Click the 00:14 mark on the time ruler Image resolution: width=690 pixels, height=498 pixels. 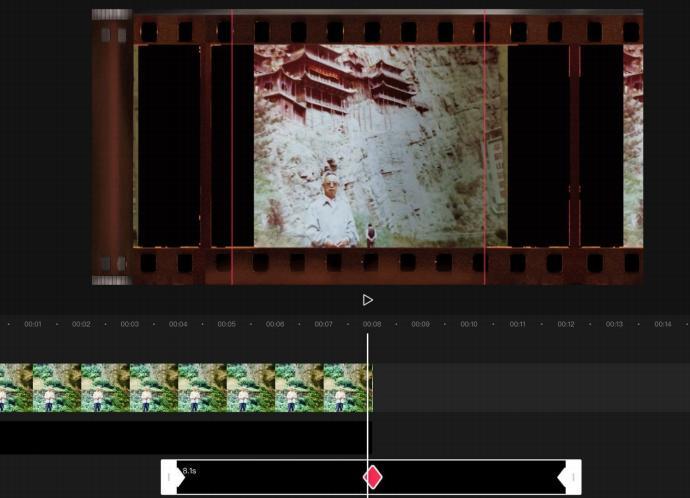(662, 324)
